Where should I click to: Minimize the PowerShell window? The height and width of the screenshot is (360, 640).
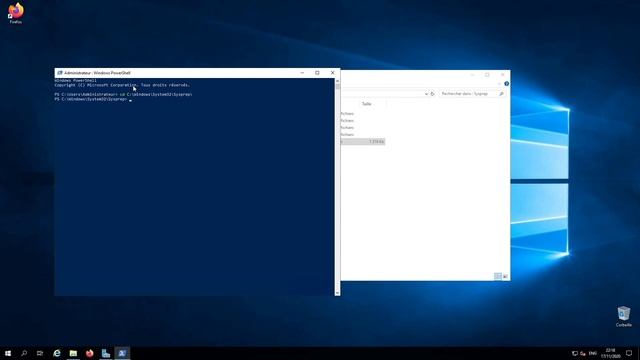(x=302, y=73)
